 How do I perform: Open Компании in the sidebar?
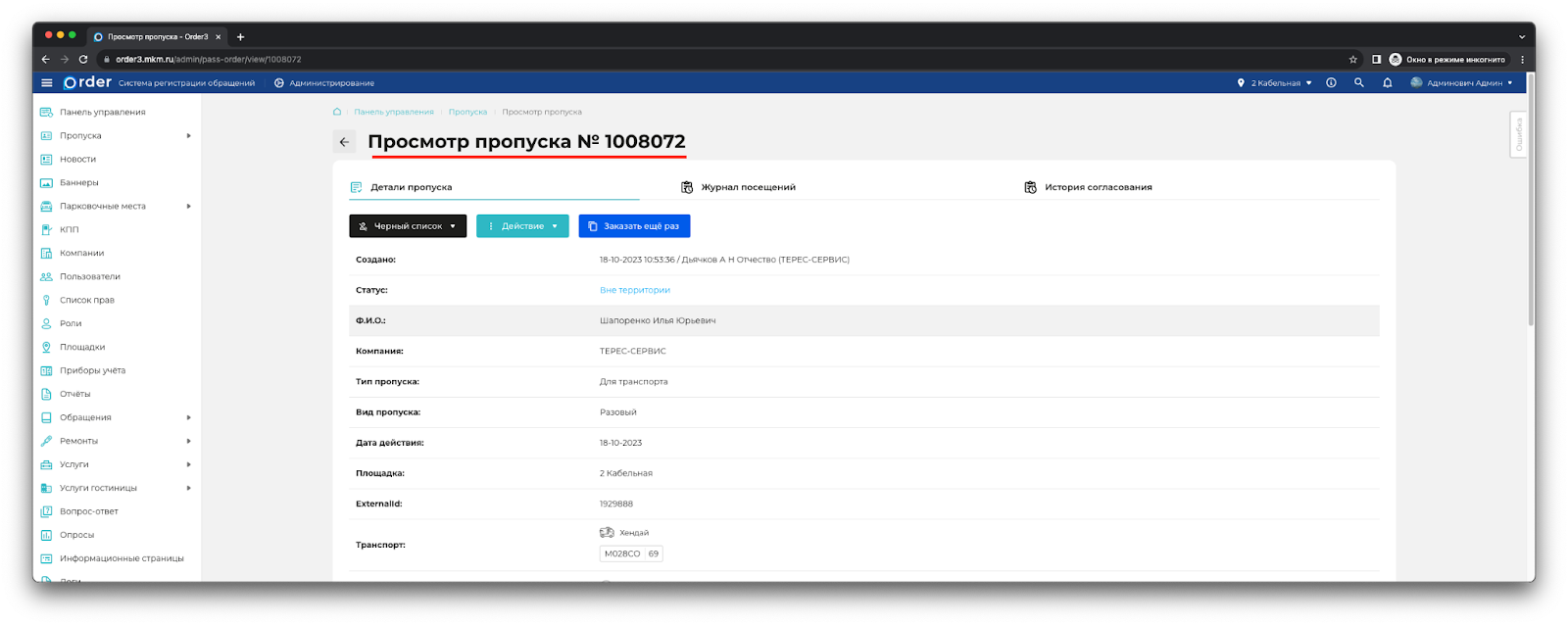[x=81, y=254]
